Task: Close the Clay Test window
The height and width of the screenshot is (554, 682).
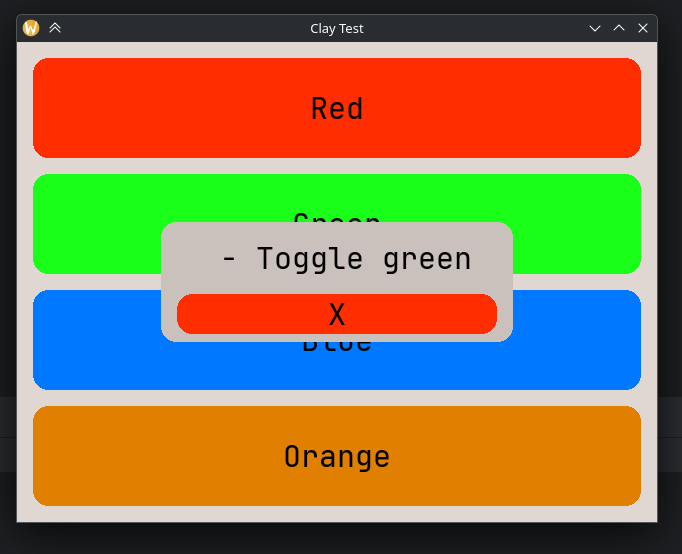Action: 643,28
